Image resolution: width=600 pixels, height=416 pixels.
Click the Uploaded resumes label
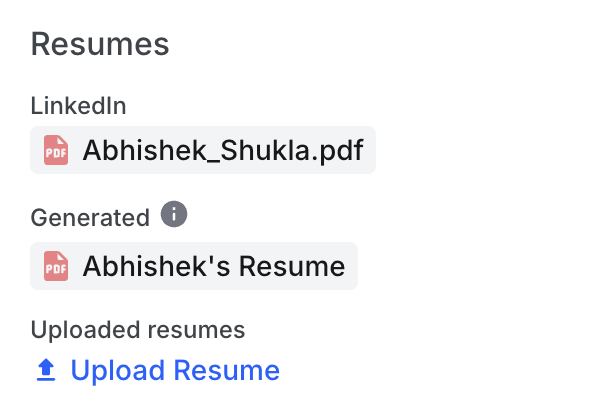[138, 330]
